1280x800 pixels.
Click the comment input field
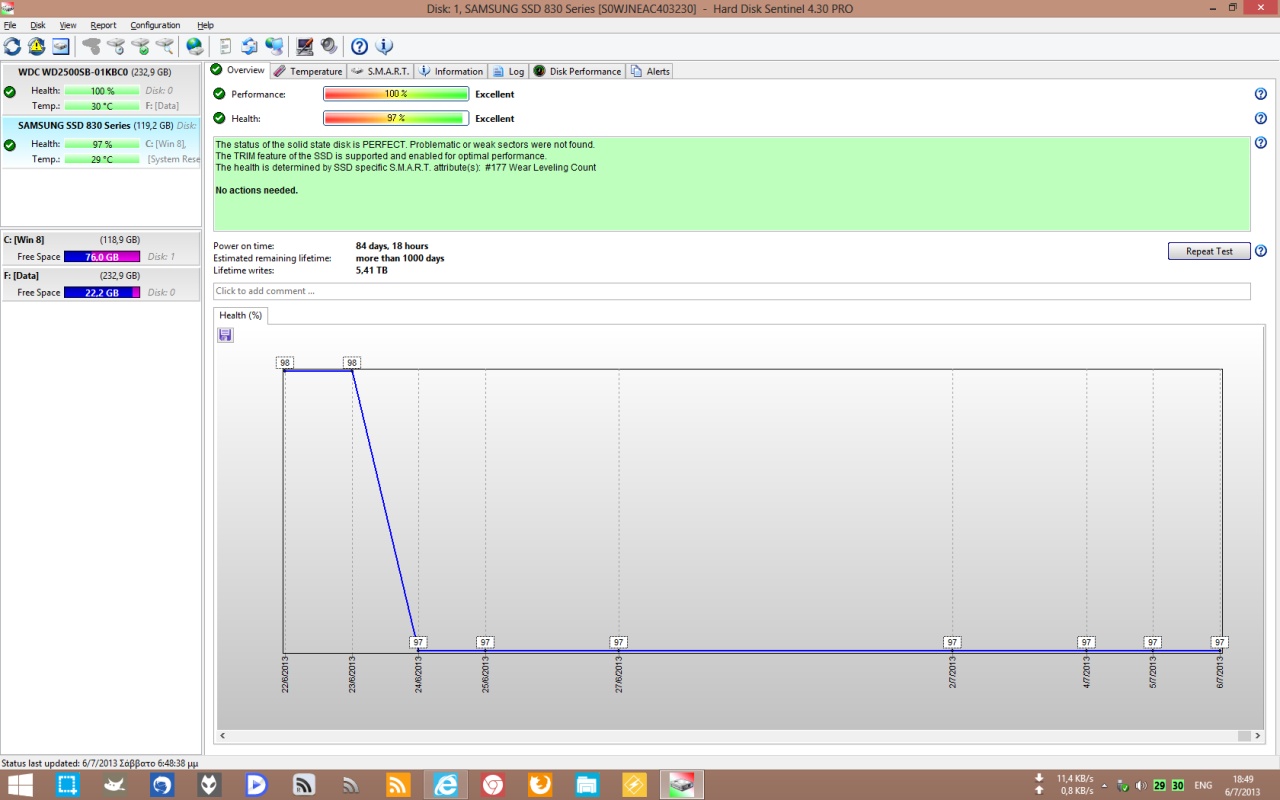tap(731, 291)
